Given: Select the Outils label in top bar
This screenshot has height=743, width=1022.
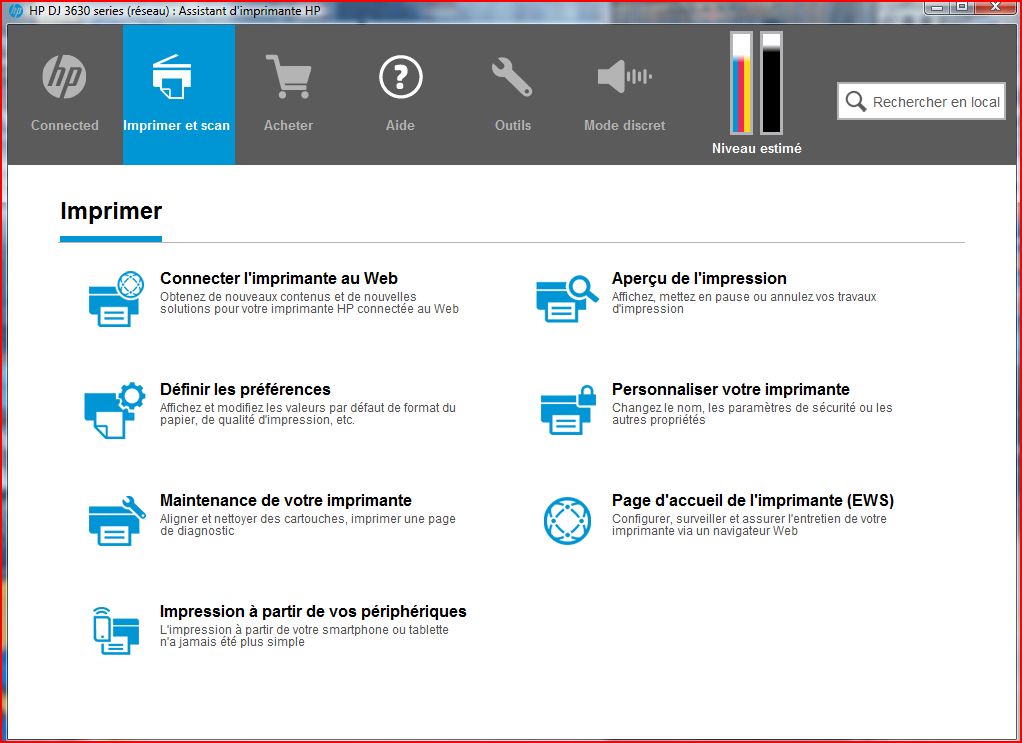Looking at the screenshot, I should (x=513, y=125).
